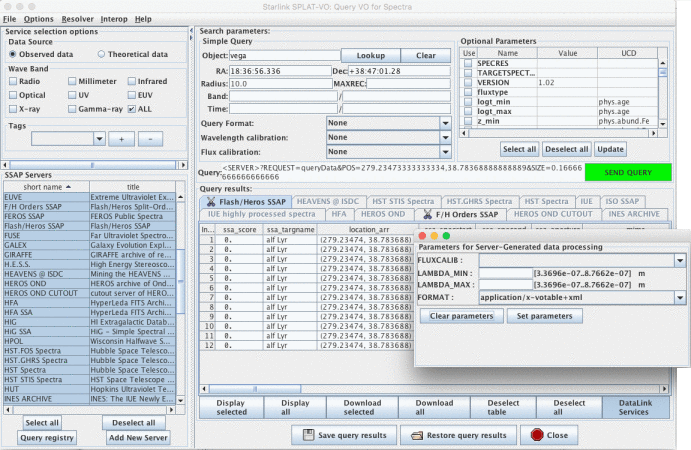The height and width of the screenshot is (450, 691).
Task: Tick the Gamma-ray wave band checkbox
Action: click(72, 109)
